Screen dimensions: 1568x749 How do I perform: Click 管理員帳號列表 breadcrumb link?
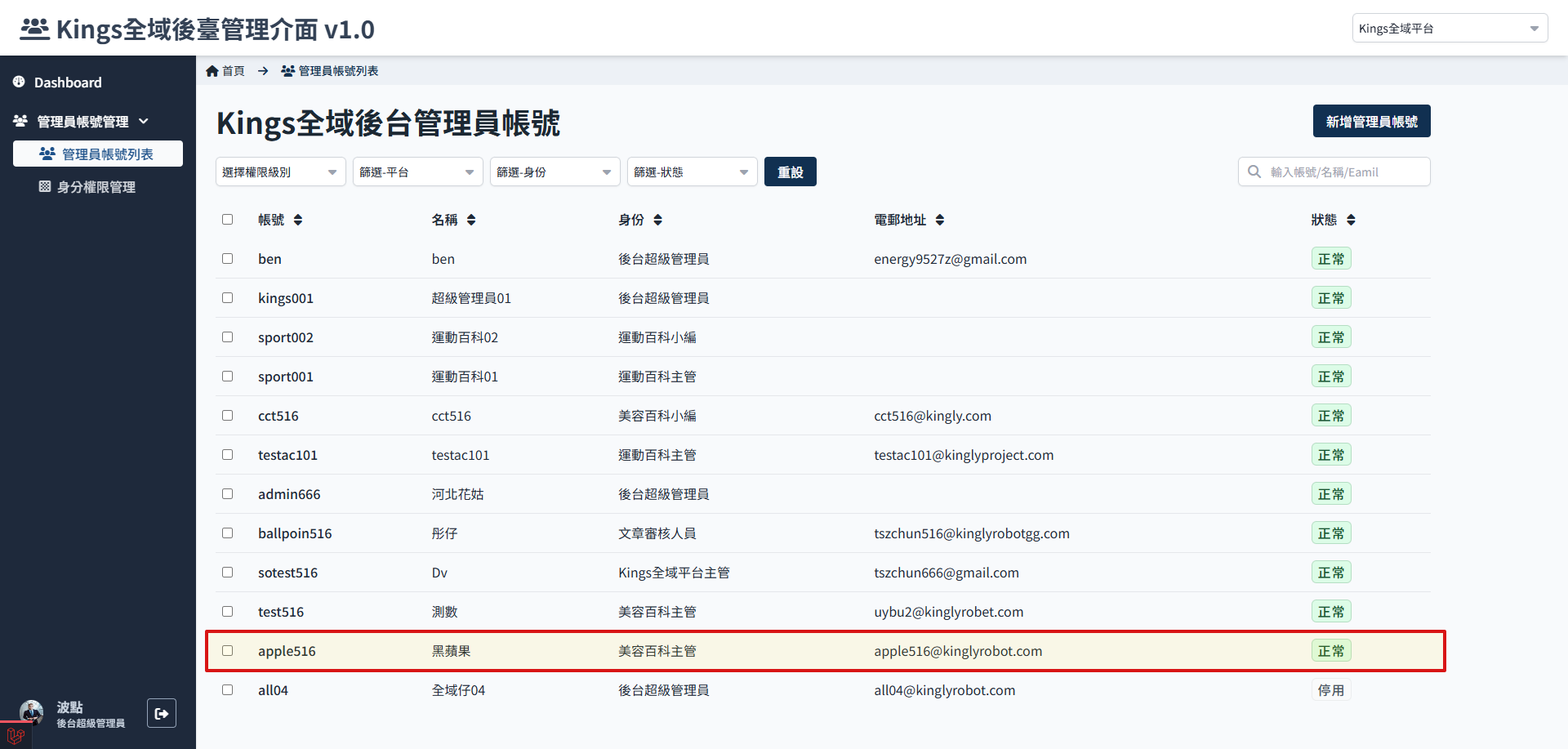[x=338, y=71]
